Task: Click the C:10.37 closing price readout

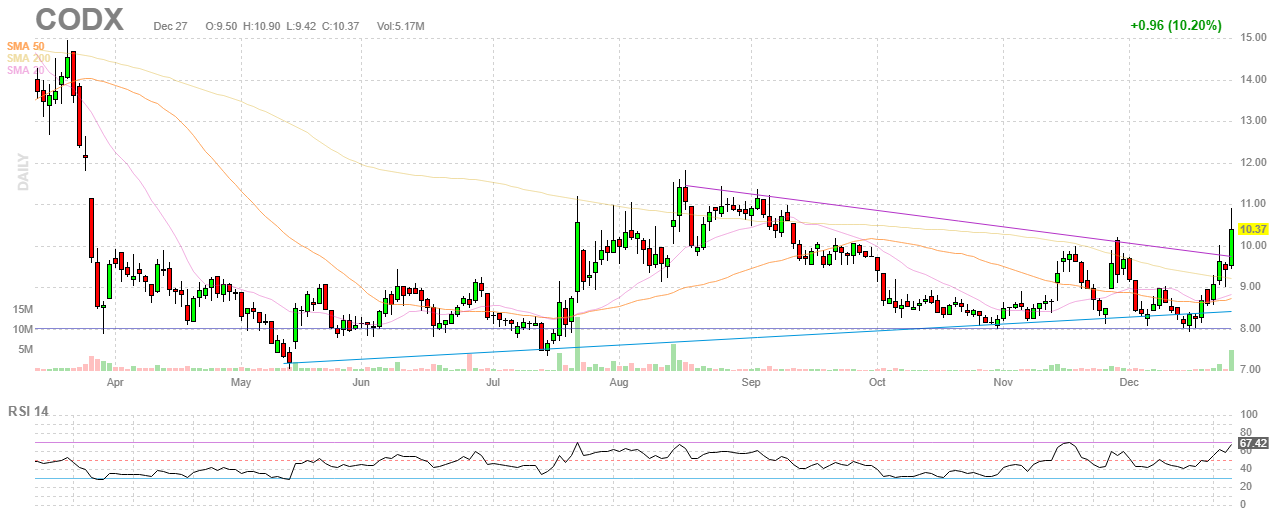Action: 336,25
